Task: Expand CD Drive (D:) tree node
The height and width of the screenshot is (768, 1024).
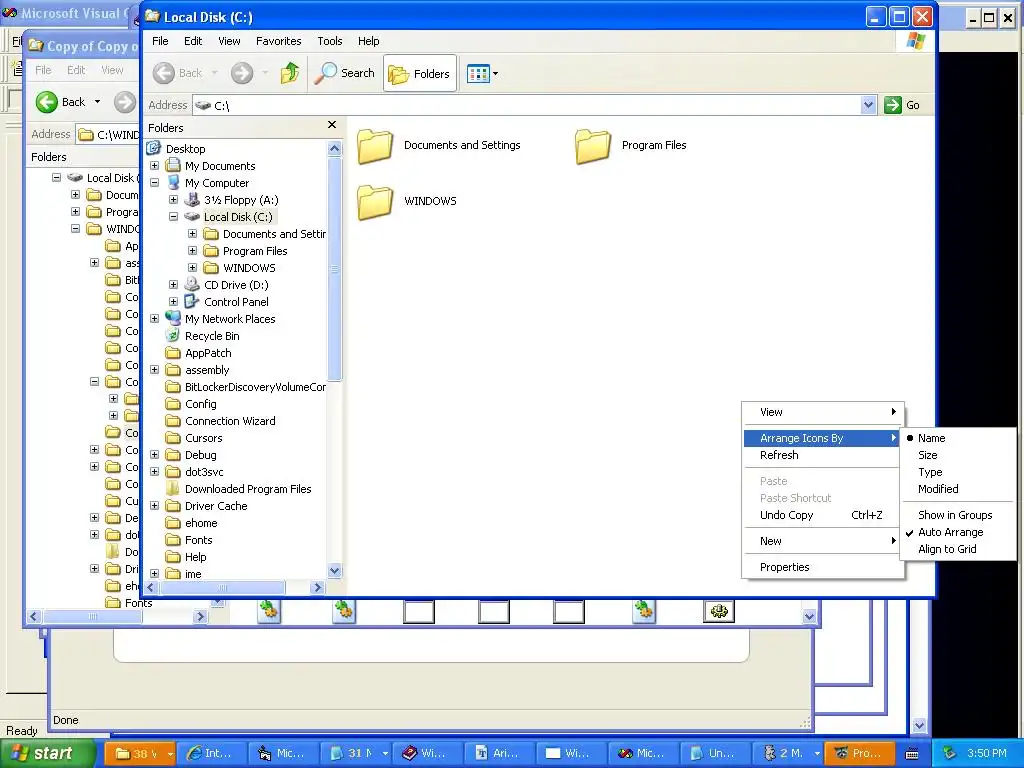Action: pos(174,285)
